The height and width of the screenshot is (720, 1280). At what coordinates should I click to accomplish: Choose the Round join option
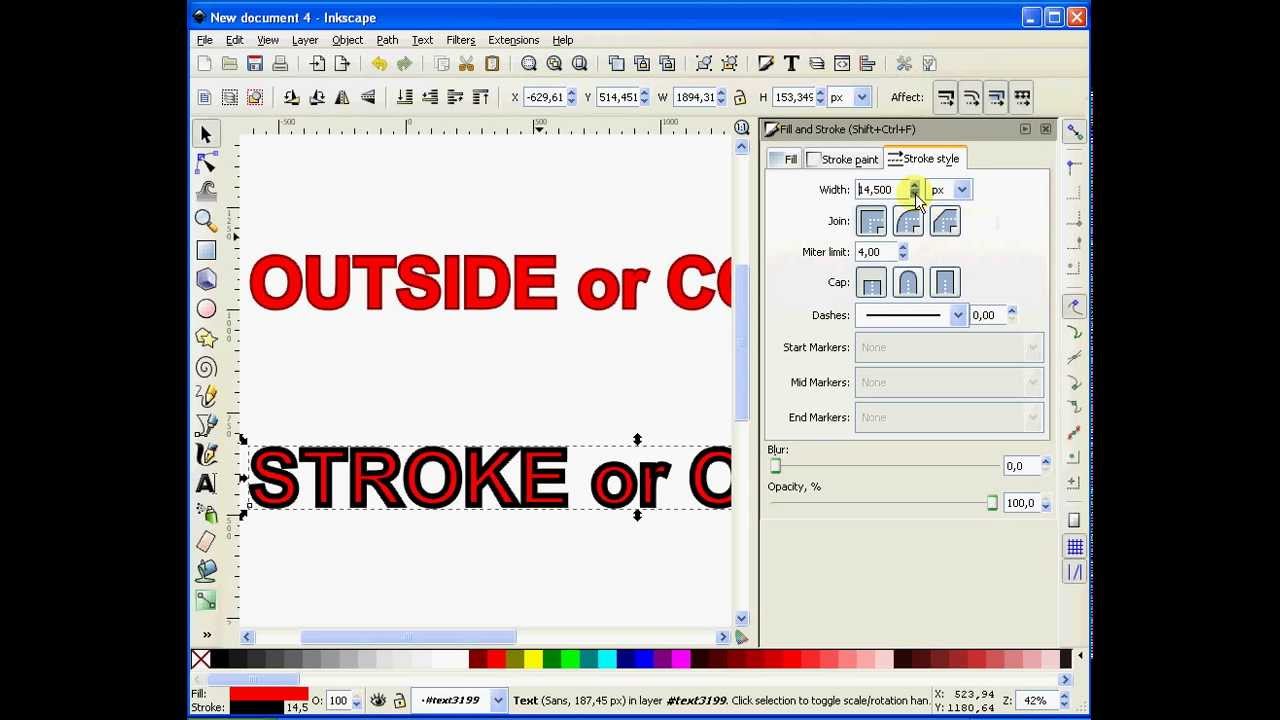pyautogui.click(x=908, y=221)
